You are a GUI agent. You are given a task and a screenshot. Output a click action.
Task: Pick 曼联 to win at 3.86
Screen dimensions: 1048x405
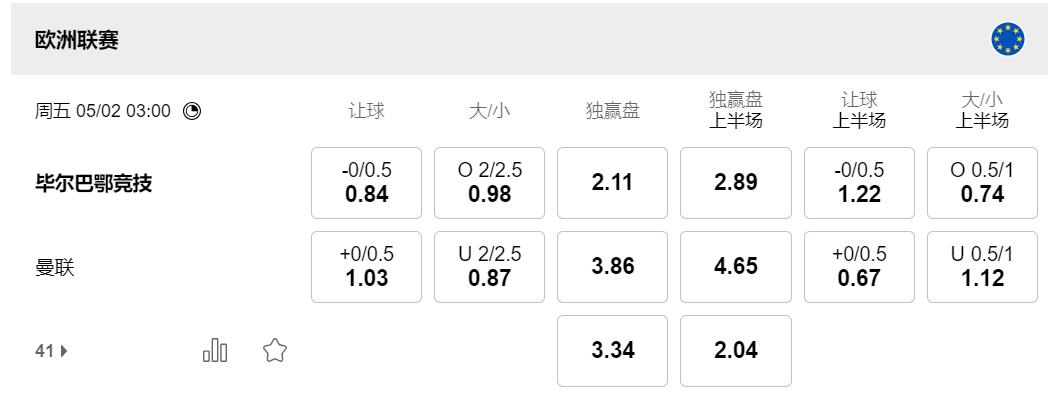(612, 267)
